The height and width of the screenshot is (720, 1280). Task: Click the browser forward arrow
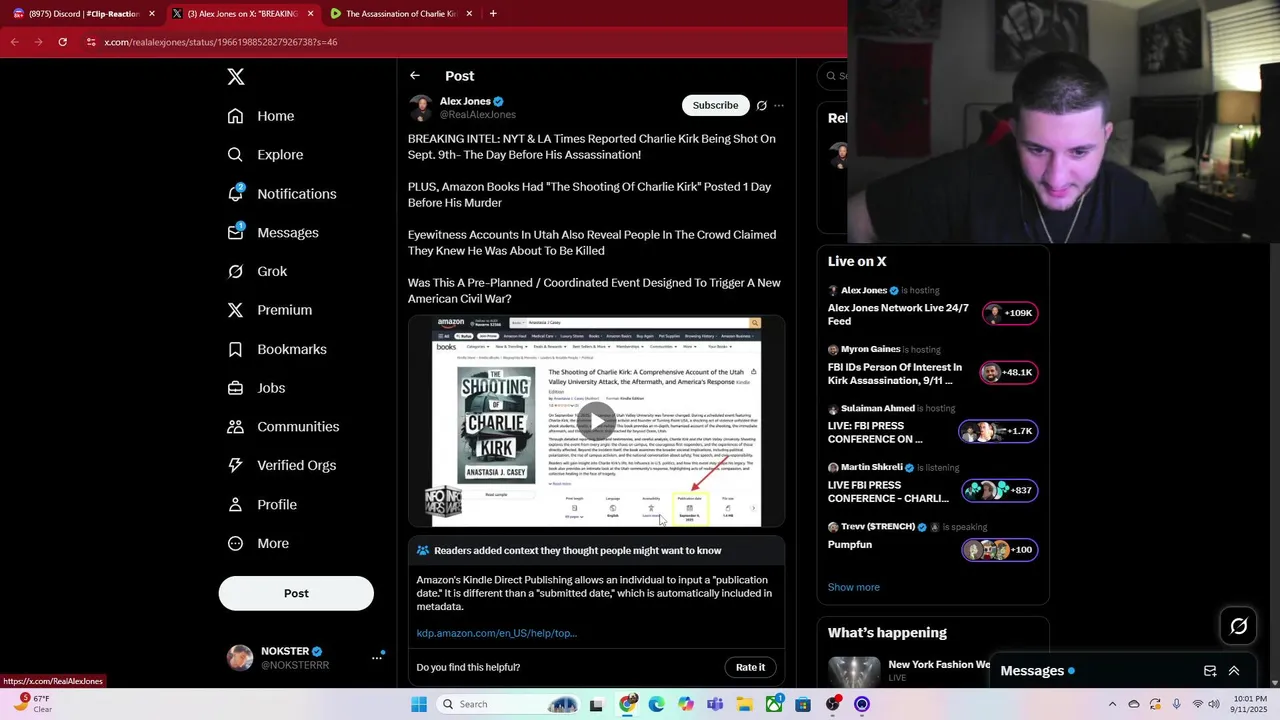(38, 42)
